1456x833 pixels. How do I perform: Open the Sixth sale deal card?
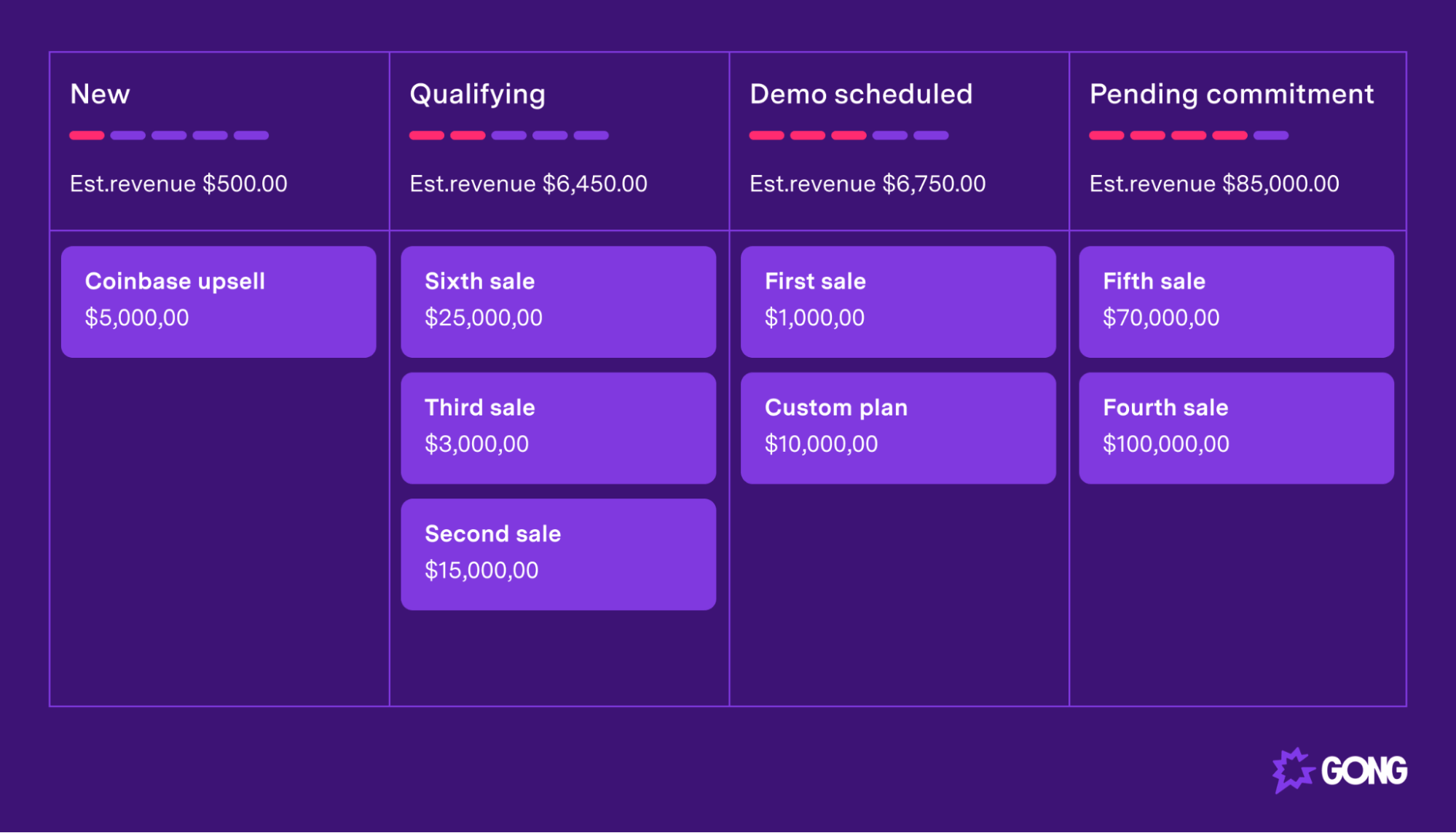(x=559, y=302)
